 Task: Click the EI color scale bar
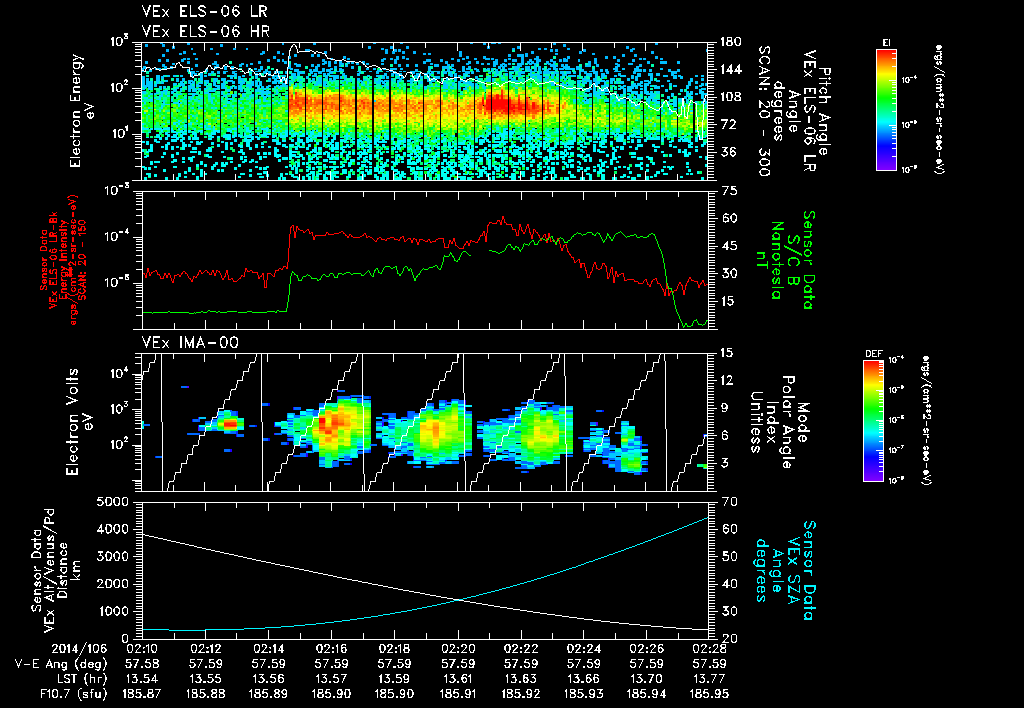[x=886, y=109]
